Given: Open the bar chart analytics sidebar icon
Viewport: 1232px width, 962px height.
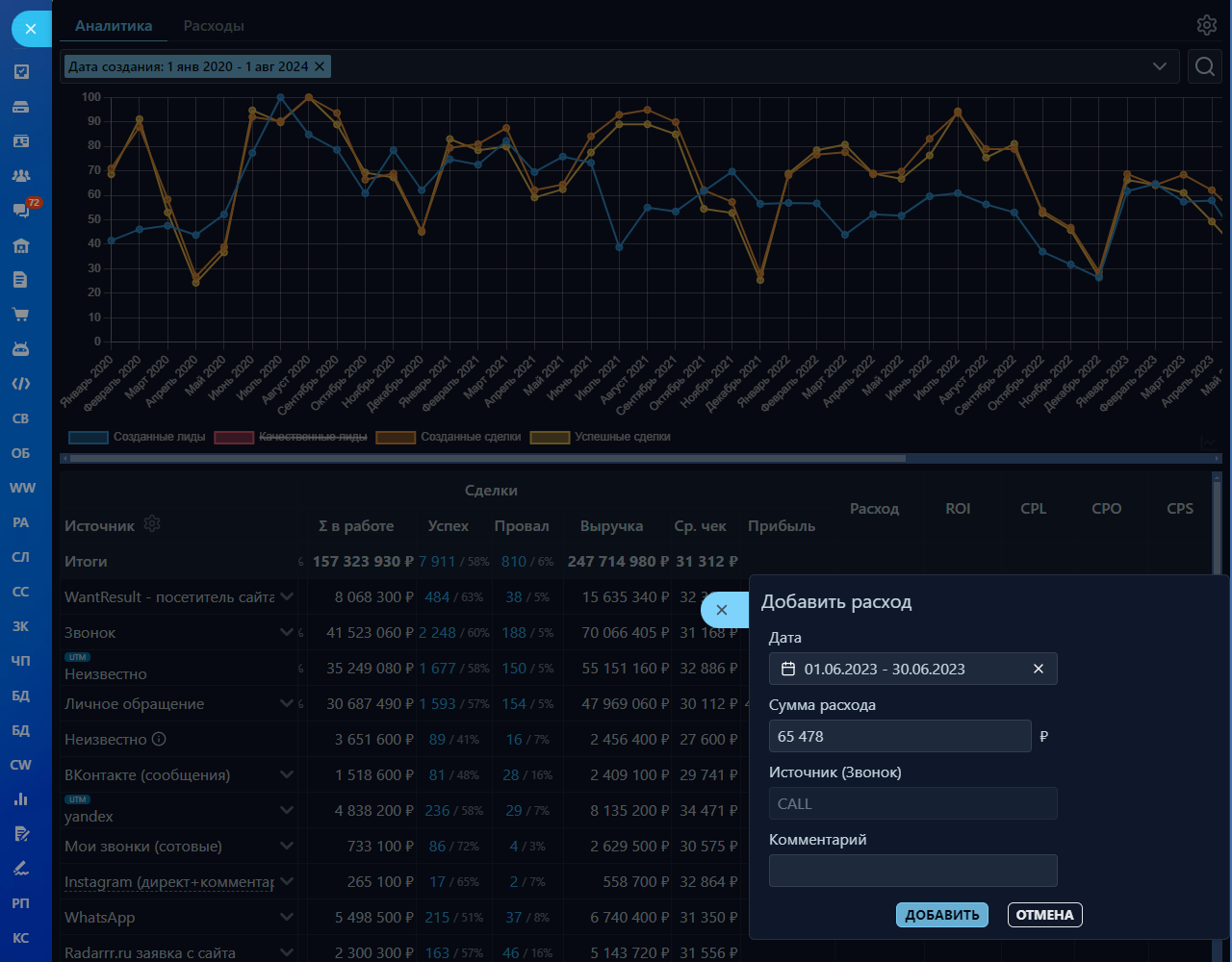Looking at the screenshot, I should pos(21,798).
